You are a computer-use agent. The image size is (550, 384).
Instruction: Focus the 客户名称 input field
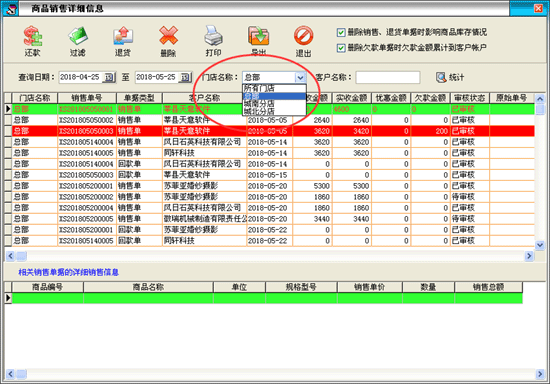point(388,78)
